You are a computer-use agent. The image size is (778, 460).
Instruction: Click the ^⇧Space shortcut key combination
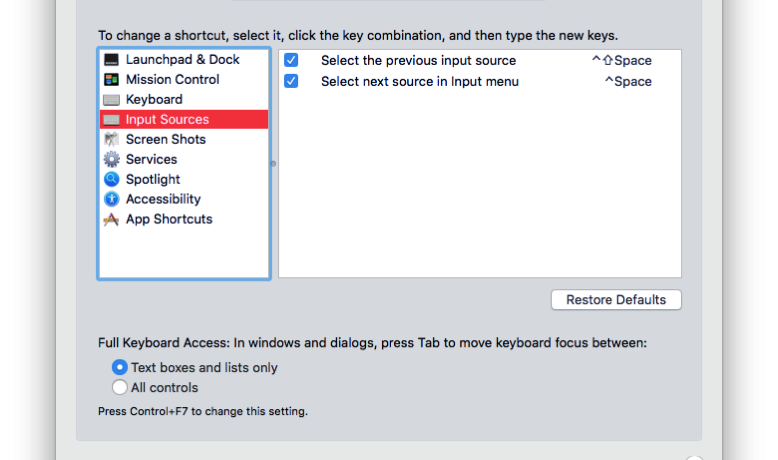pyautogui.click(x=622, y=61)
